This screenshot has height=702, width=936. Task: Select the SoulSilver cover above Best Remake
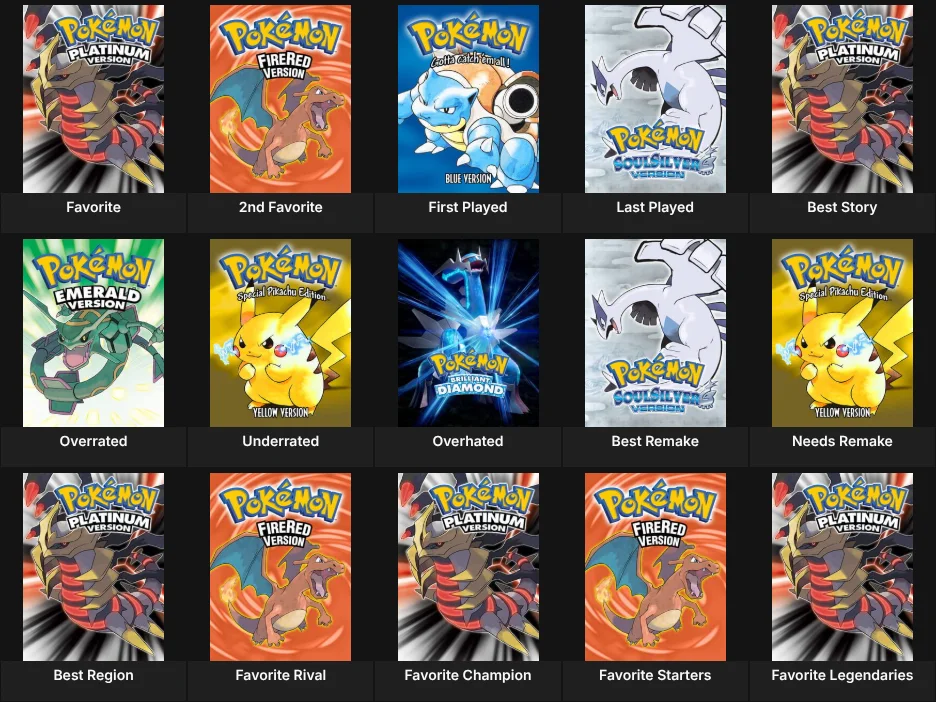(655, 333)
